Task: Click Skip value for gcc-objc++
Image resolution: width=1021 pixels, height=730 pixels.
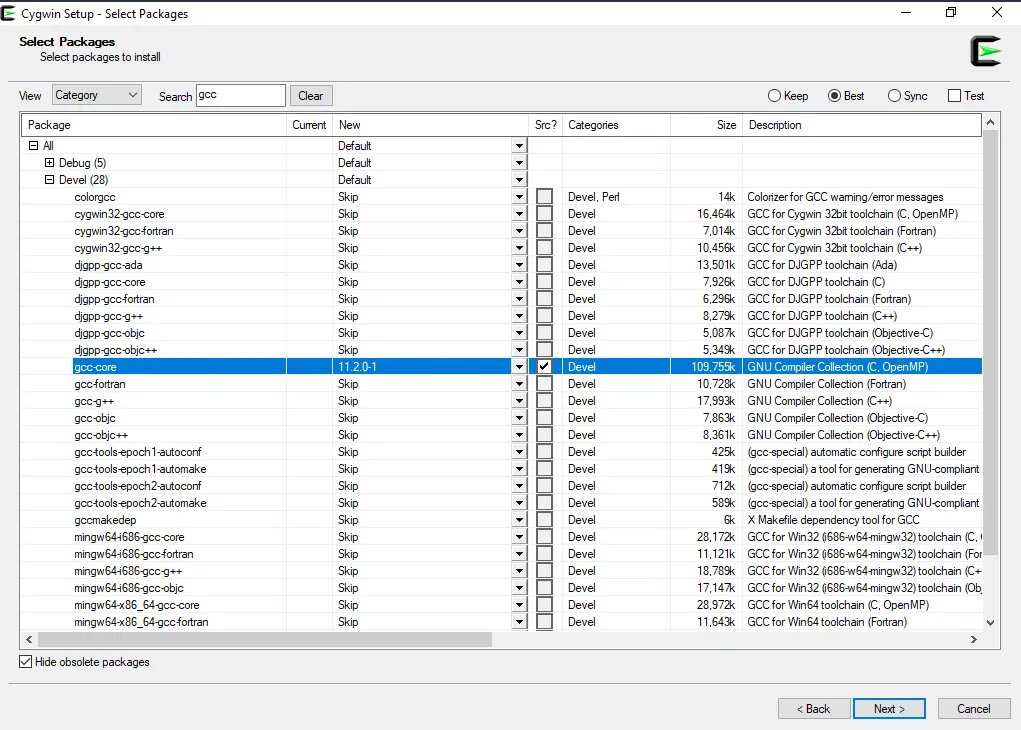Action: click(348, 435)
